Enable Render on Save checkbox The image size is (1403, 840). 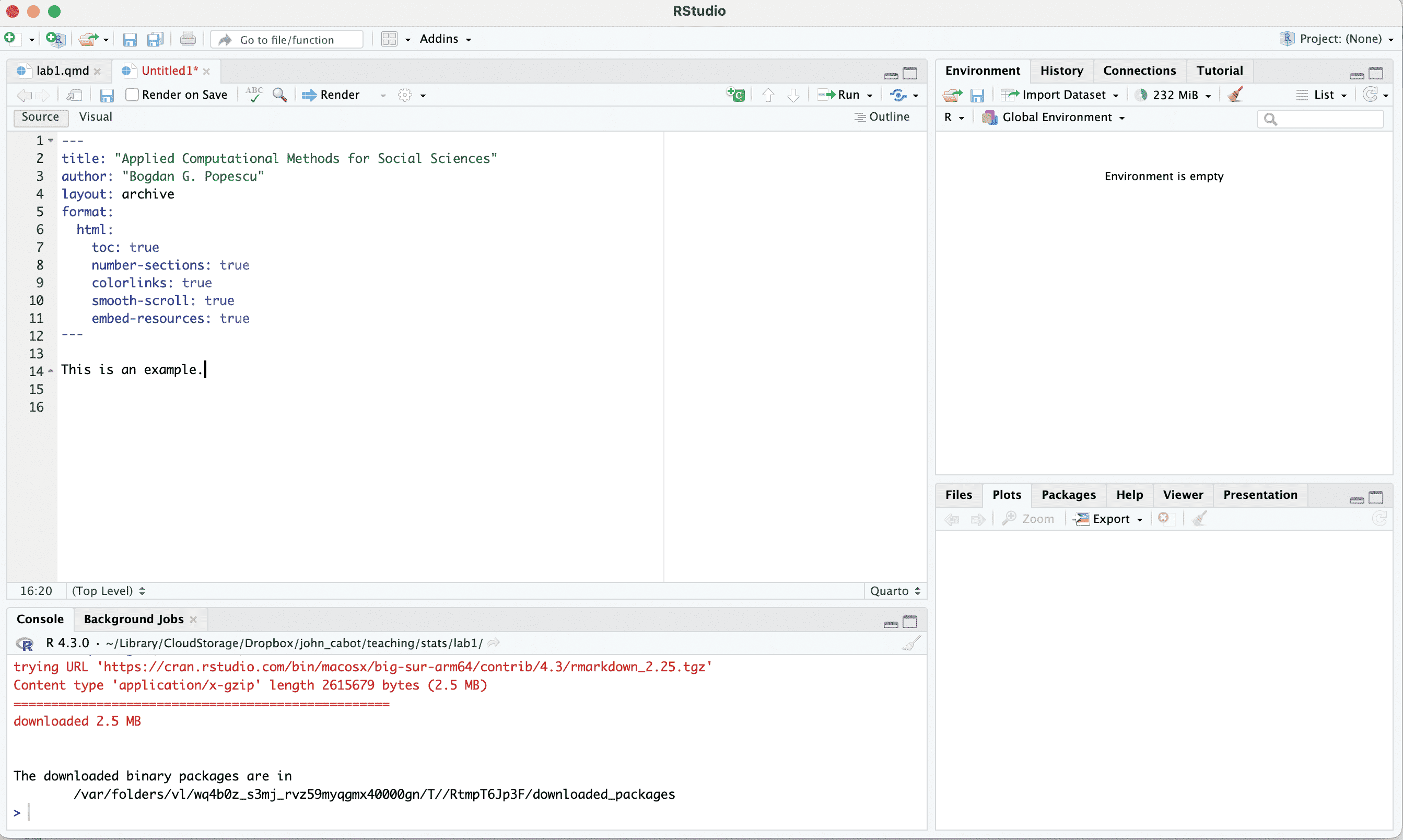point(132,95)
